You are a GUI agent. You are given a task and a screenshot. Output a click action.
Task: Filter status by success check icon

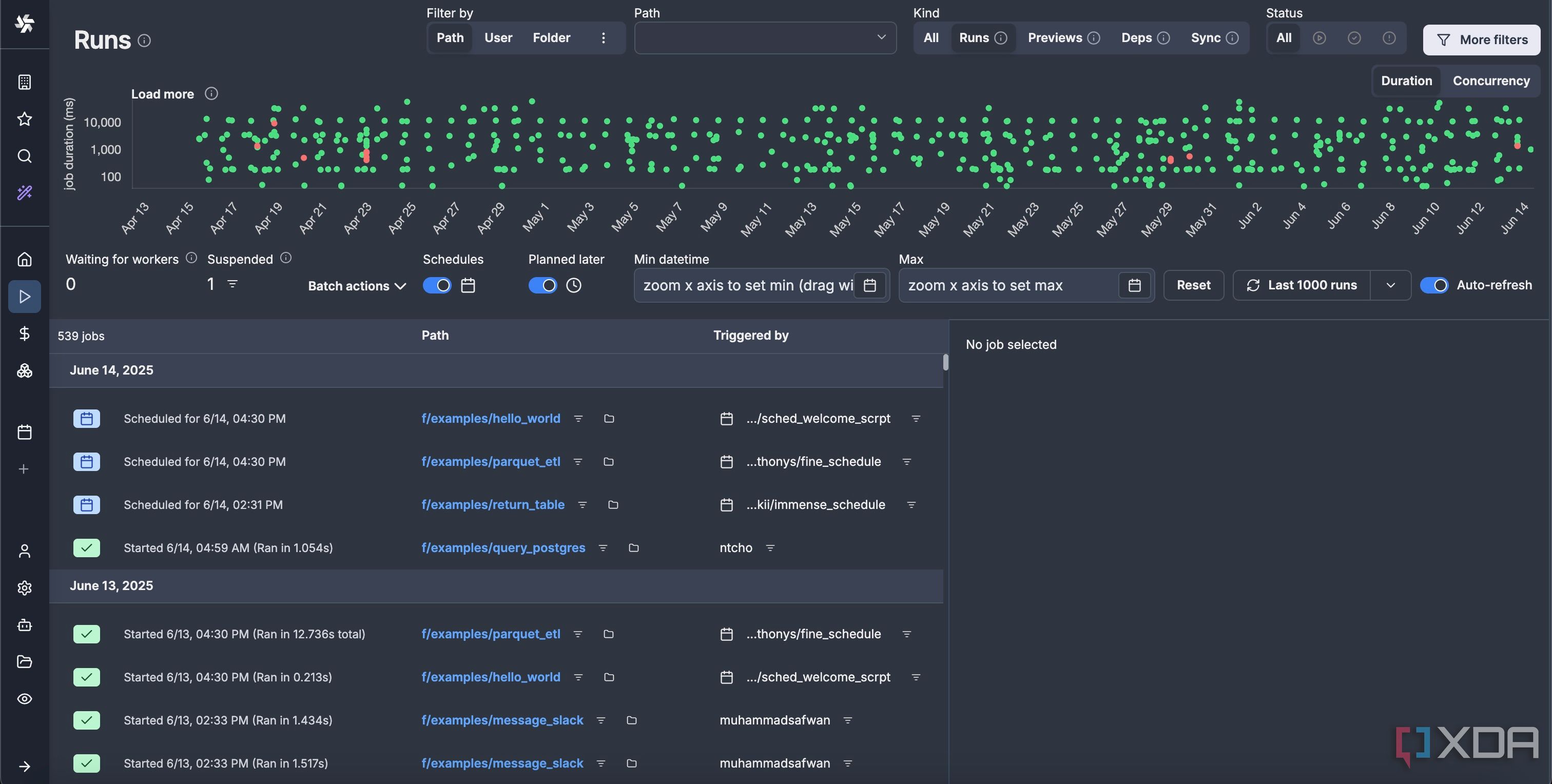1354,38
